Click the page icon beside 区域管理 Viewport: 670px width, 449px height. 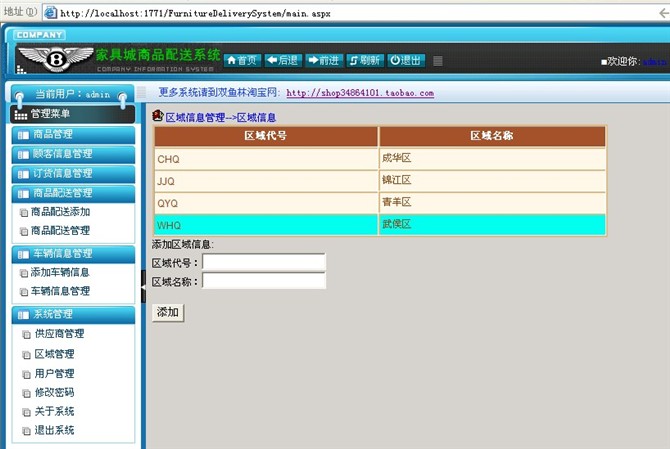26,355
